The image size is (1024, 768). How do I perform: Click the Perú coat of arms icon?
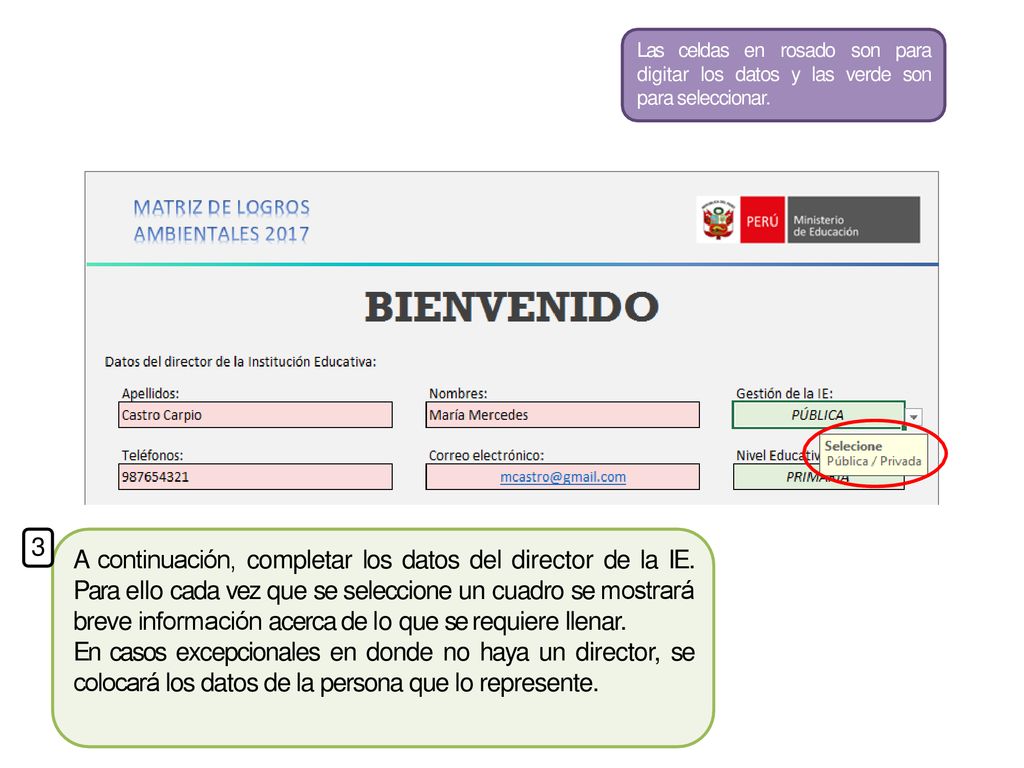click(x=718, y=220)
